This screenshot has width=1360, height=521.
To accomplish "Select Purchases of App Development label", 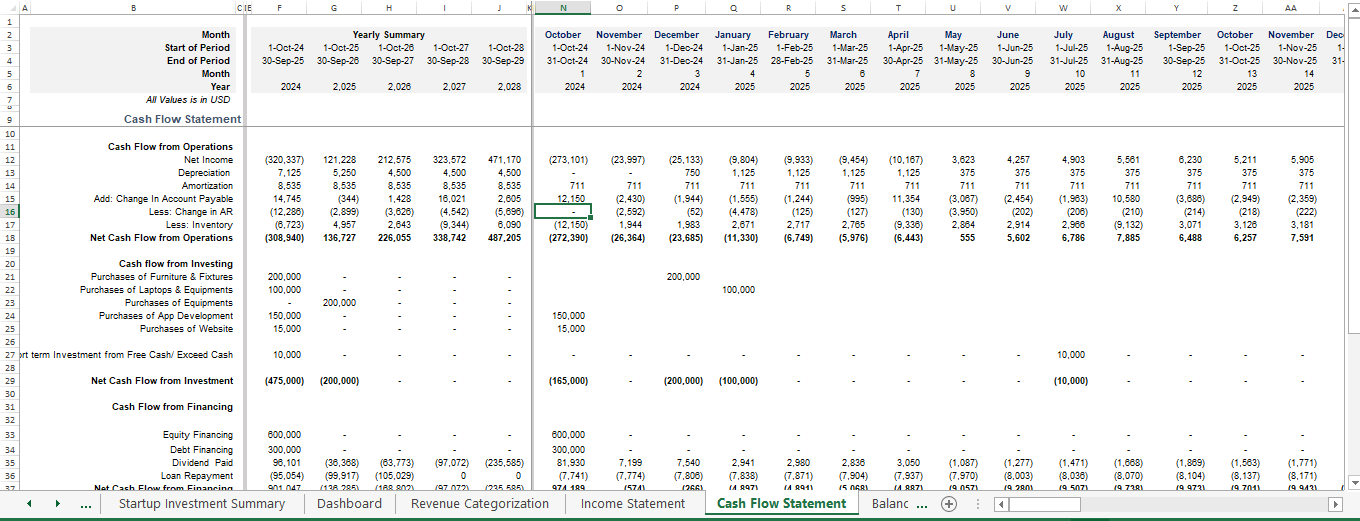I will click(x=166, y=316).
